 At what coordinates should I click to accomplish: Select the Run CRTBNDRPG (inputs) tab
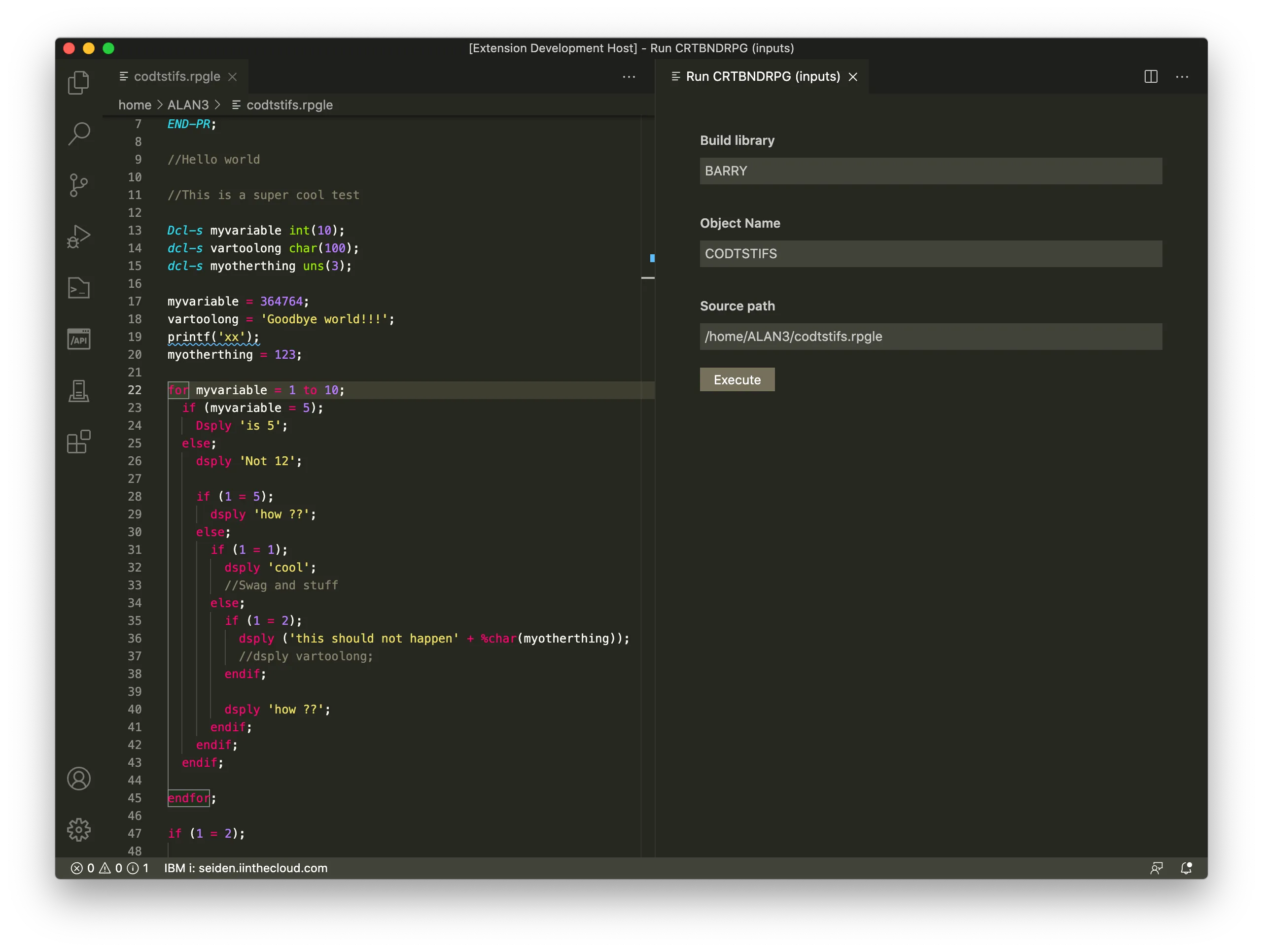(x=763, y=76)
